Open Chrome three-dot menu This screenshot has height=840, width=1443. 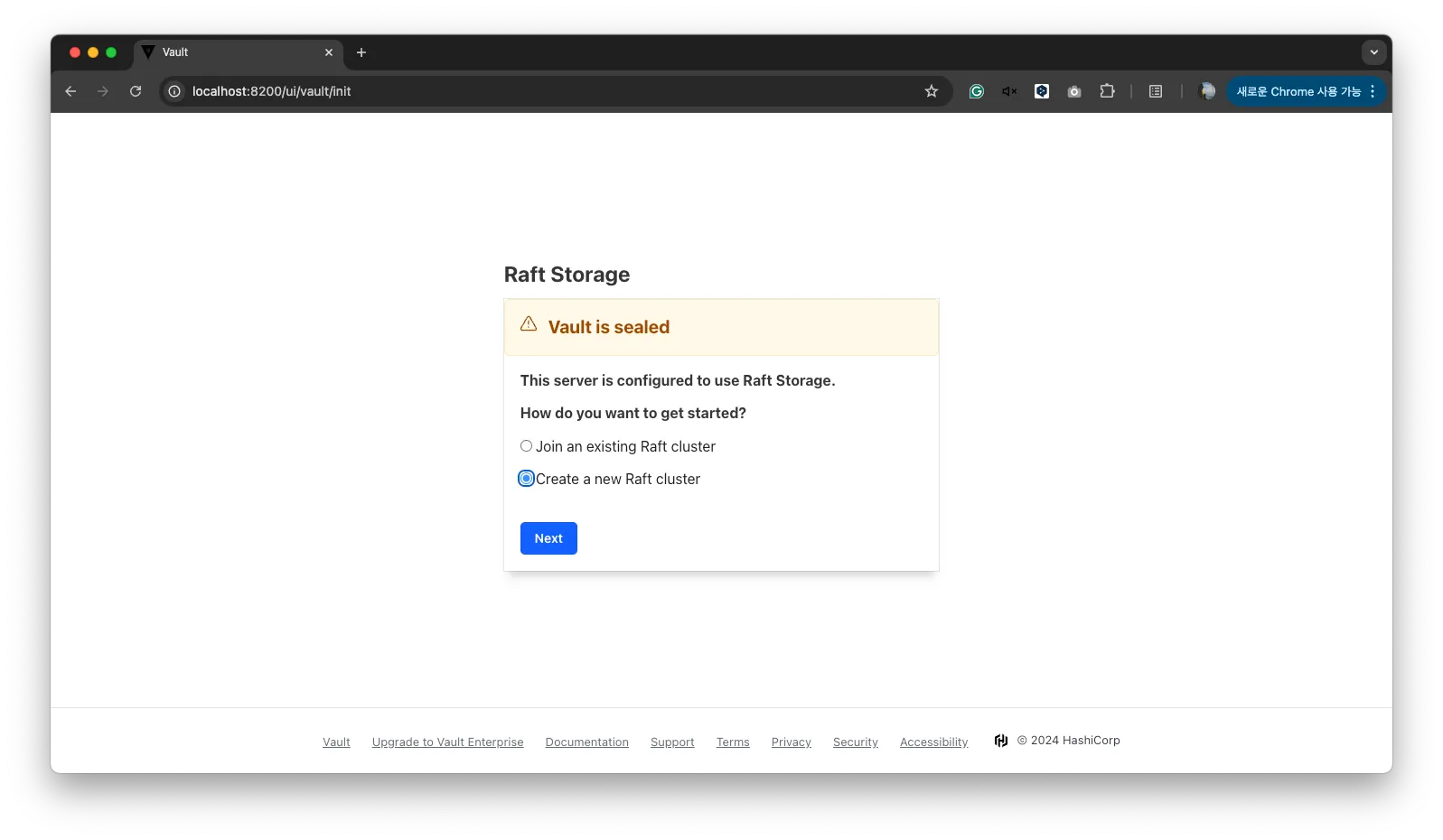point(1373,91)
